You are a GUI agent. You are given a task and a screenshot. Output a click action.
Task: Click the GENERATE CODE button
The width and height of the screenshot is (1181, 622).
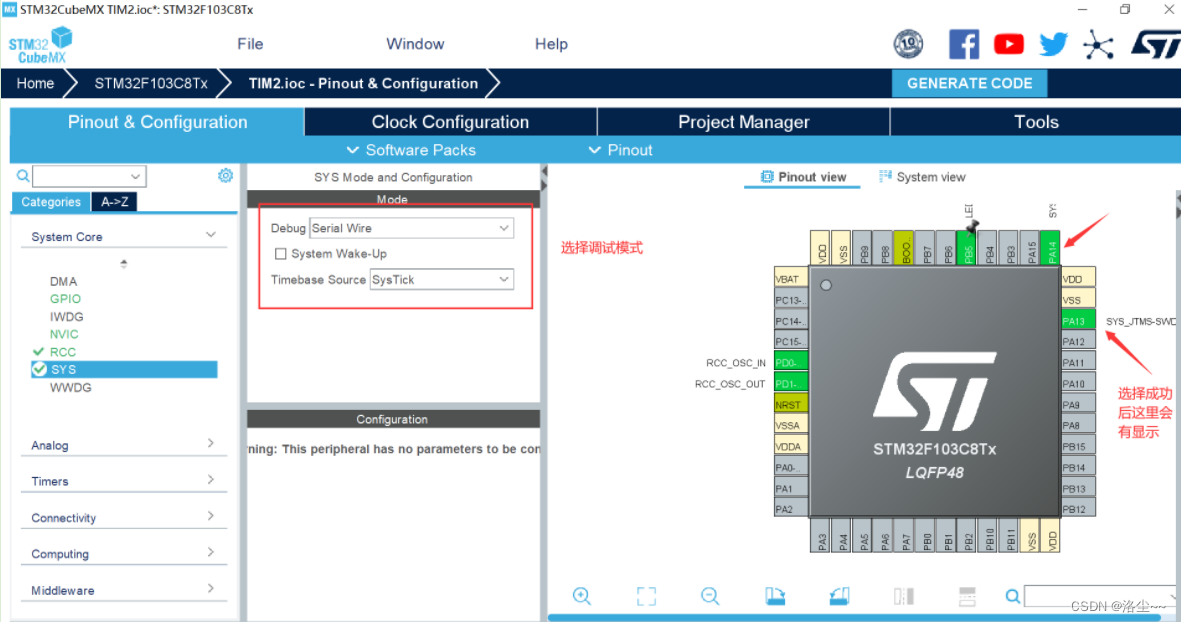(969, 84)
